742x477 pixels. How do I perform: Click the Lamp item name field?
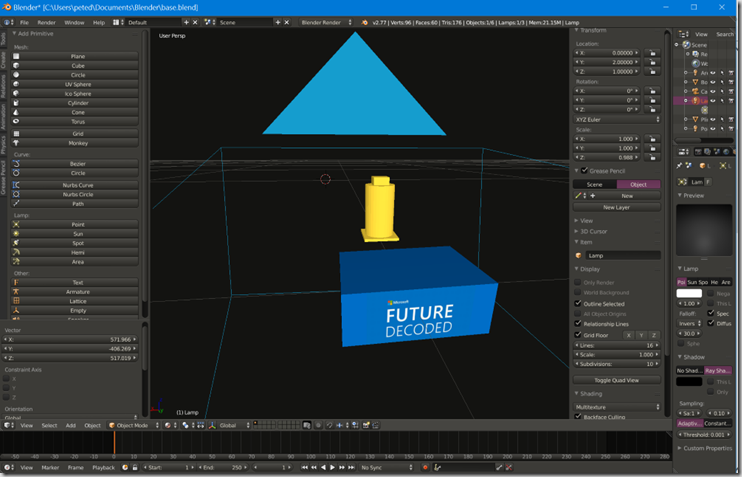point(623,256)
